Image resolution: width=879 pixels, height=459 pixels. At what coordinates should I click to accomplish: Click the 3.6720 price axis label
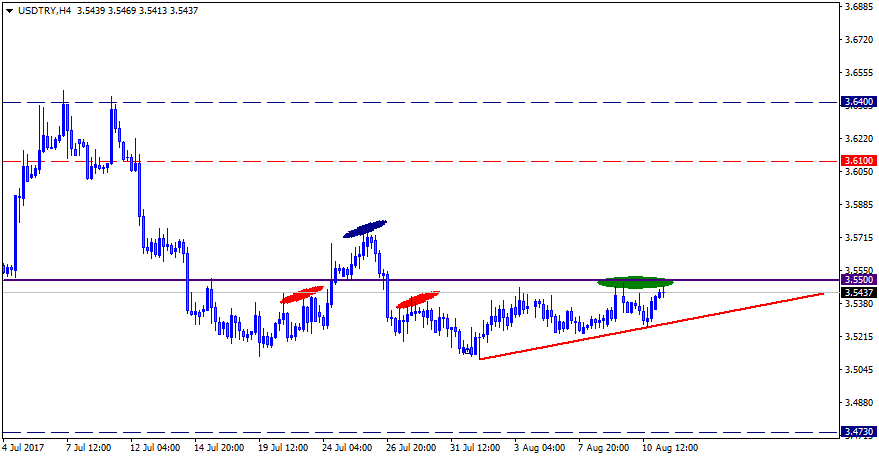tap(859, 39)
